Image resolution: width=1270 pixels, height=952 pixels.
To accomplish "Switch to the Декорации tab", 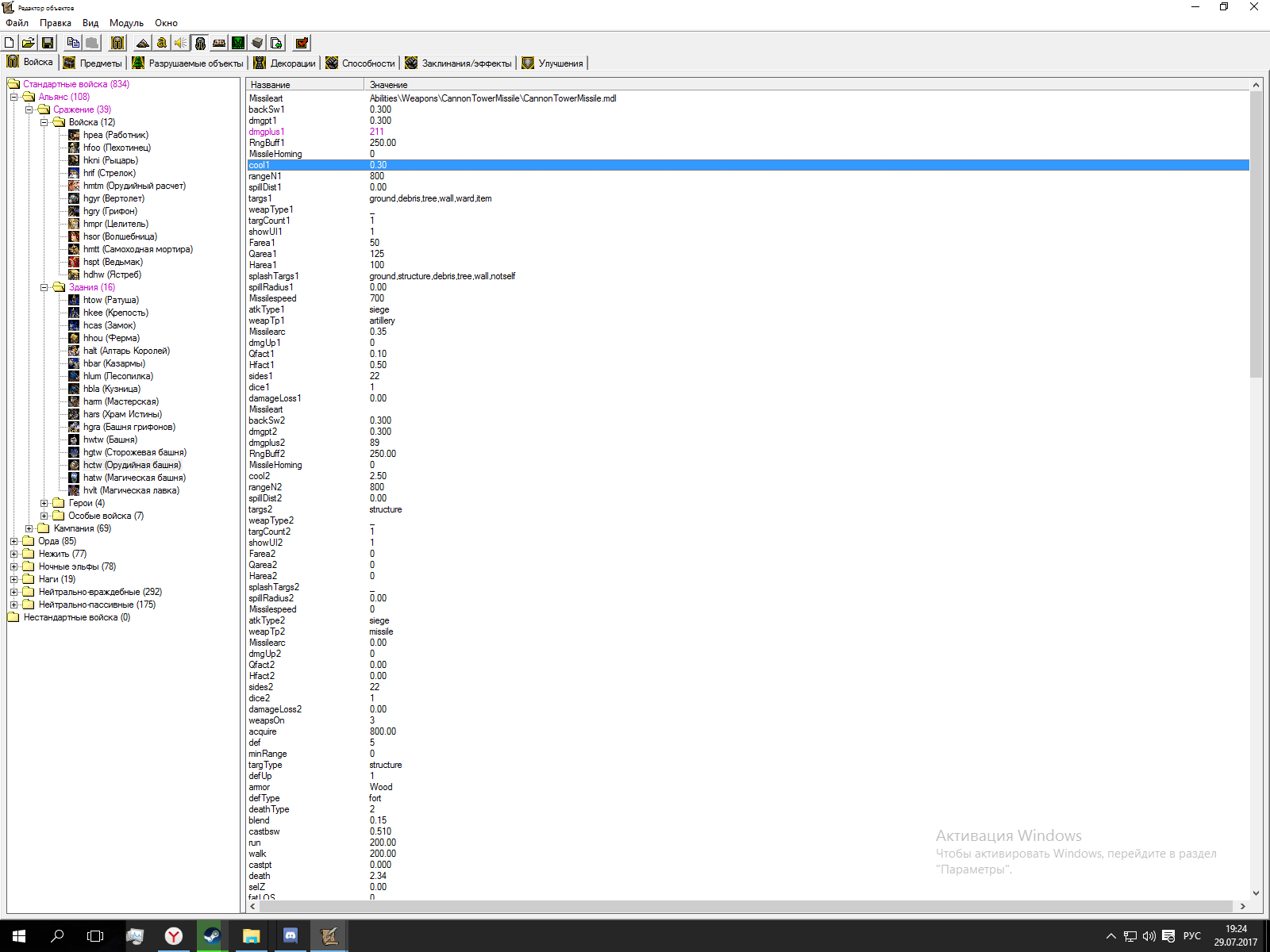I will coord(285,63).
